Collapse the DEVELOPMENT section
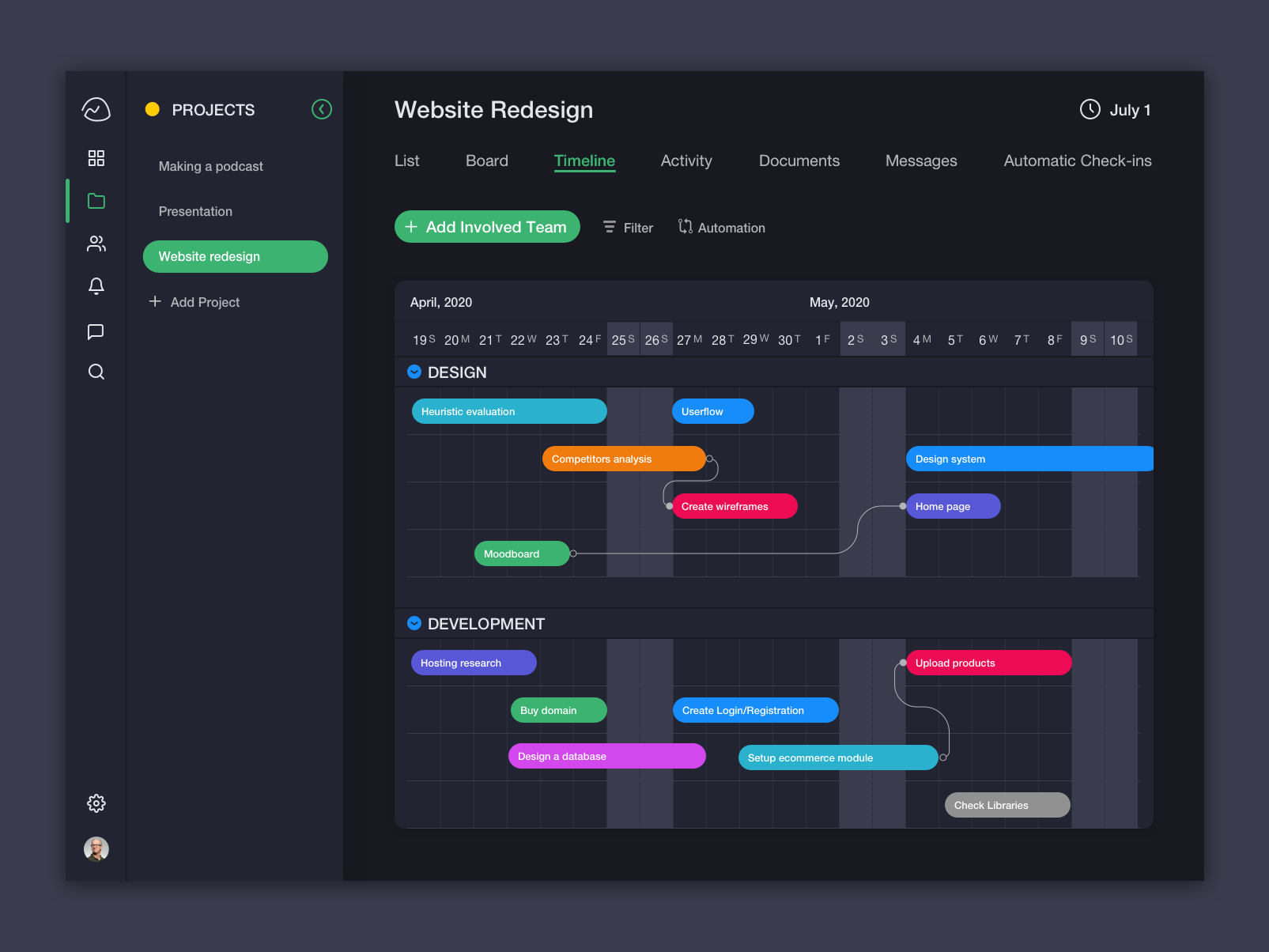The height and width of the screenshot is (952, 1269). (x=414, y=623)
